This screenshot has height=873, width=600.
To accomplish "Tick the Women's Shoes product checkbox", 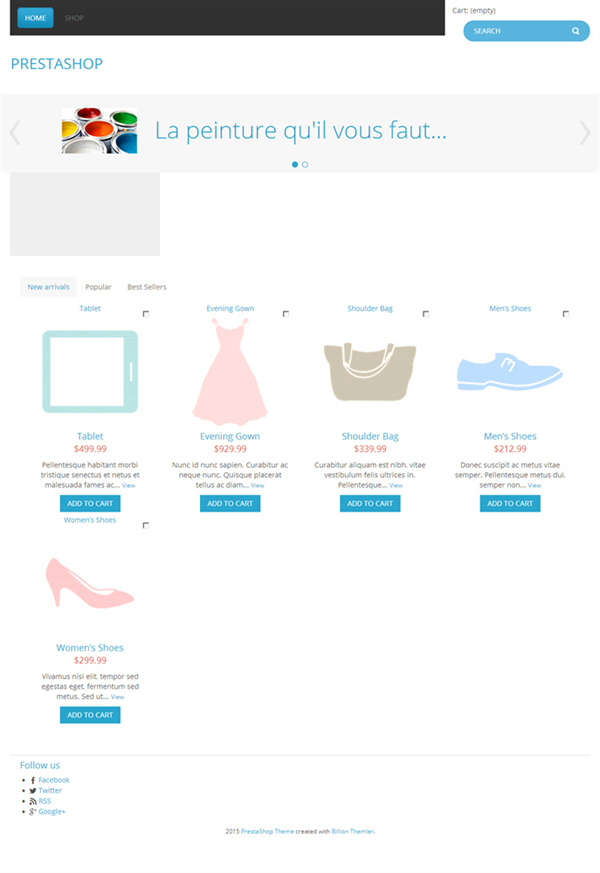I will point(146,526).
